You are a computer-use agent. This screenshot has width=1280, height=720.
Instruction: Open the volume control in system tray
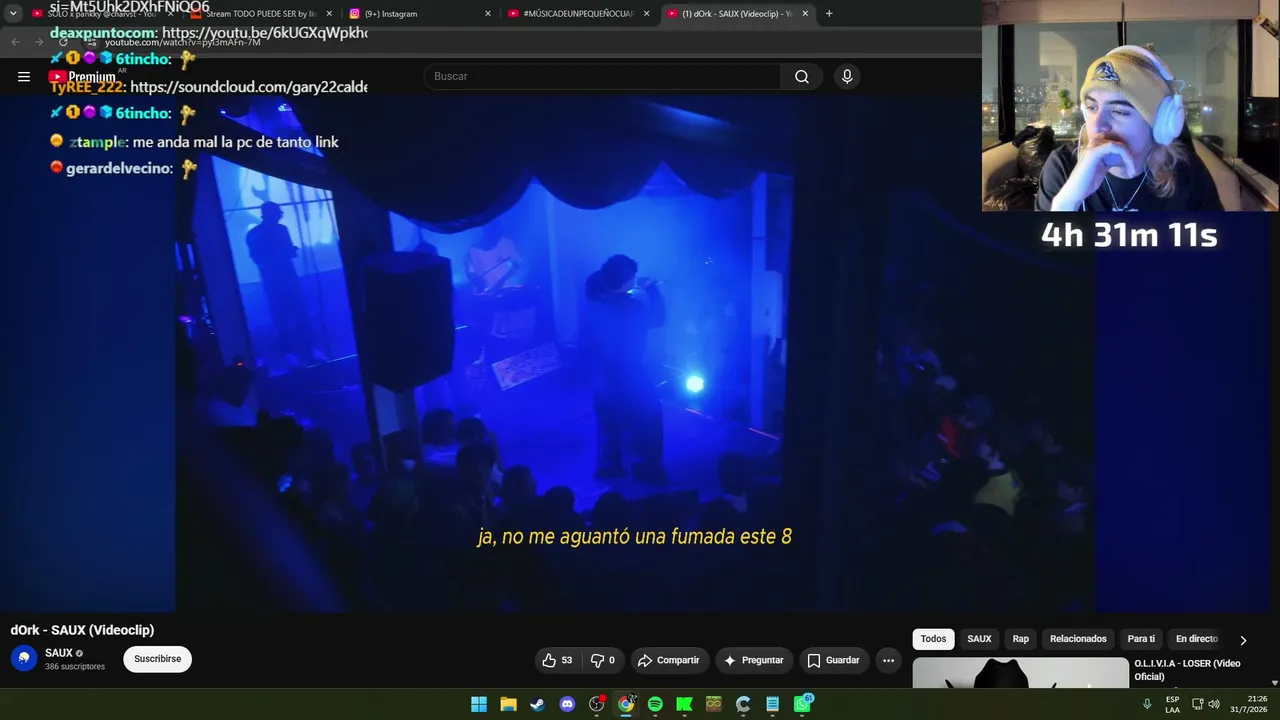(1214, 704)
